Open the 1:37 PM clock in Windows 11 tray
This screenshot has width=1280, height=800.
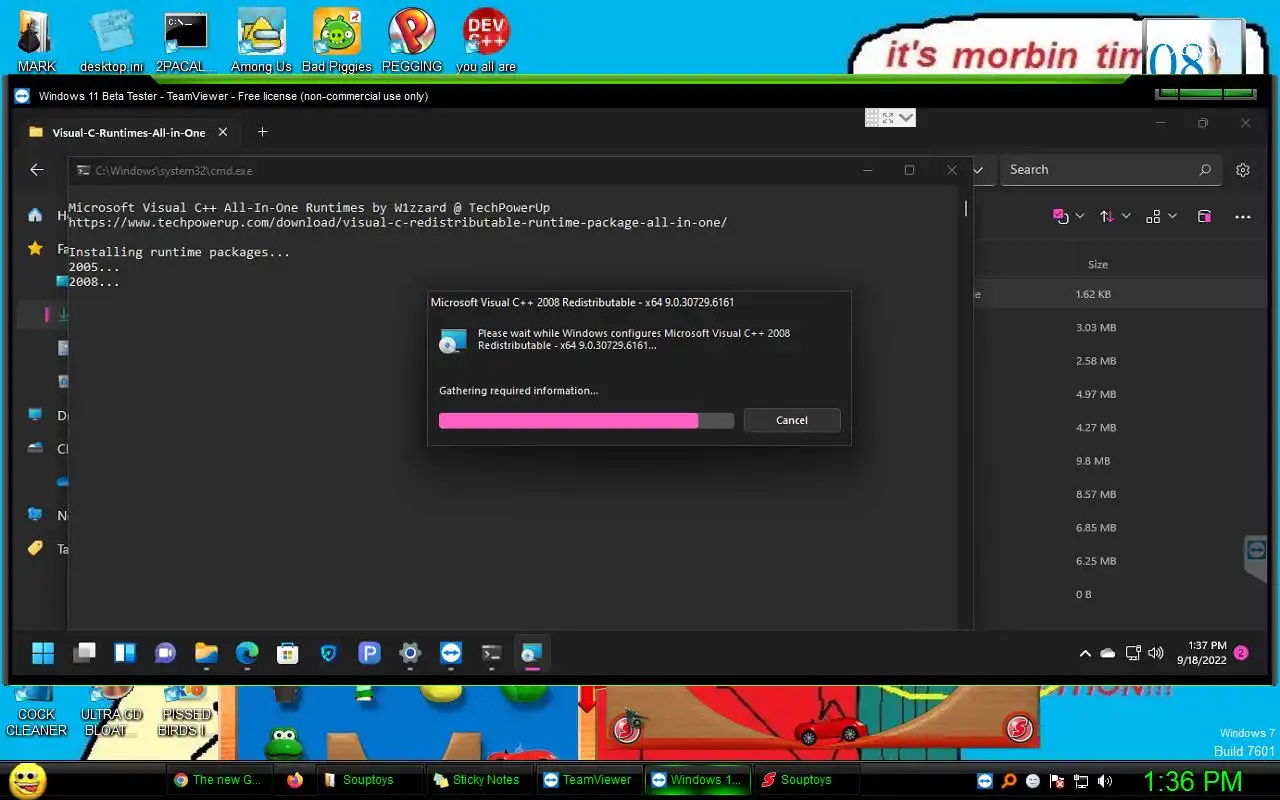click(1201, 653)
